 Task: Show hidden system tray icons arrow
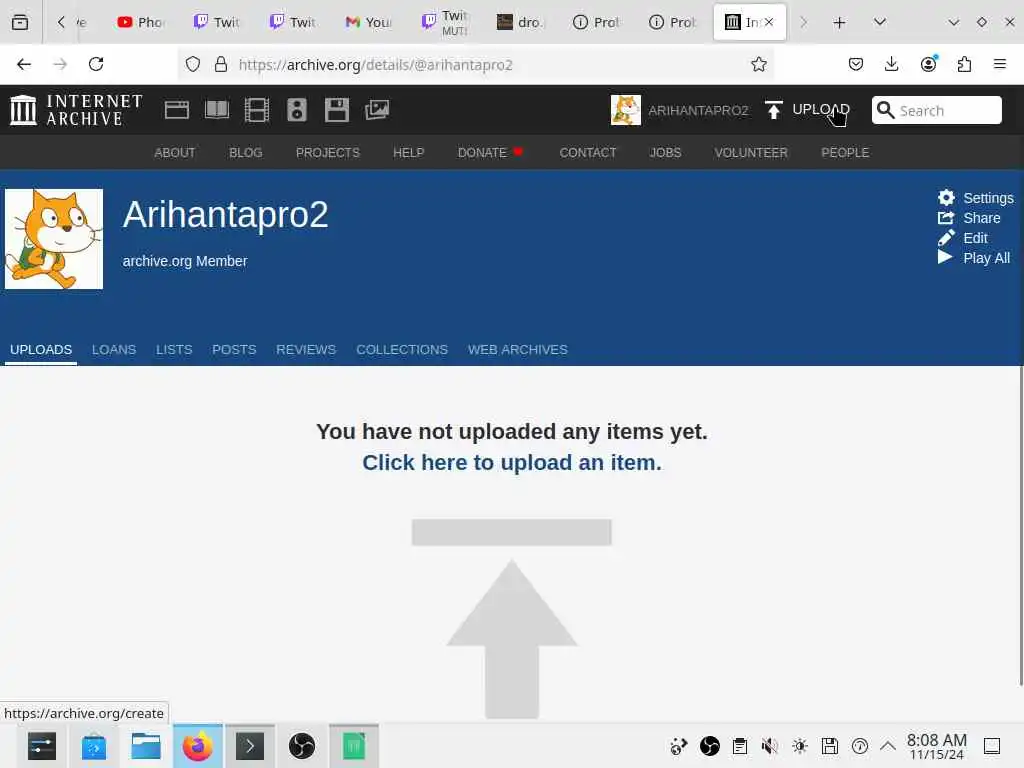[888, 746]
